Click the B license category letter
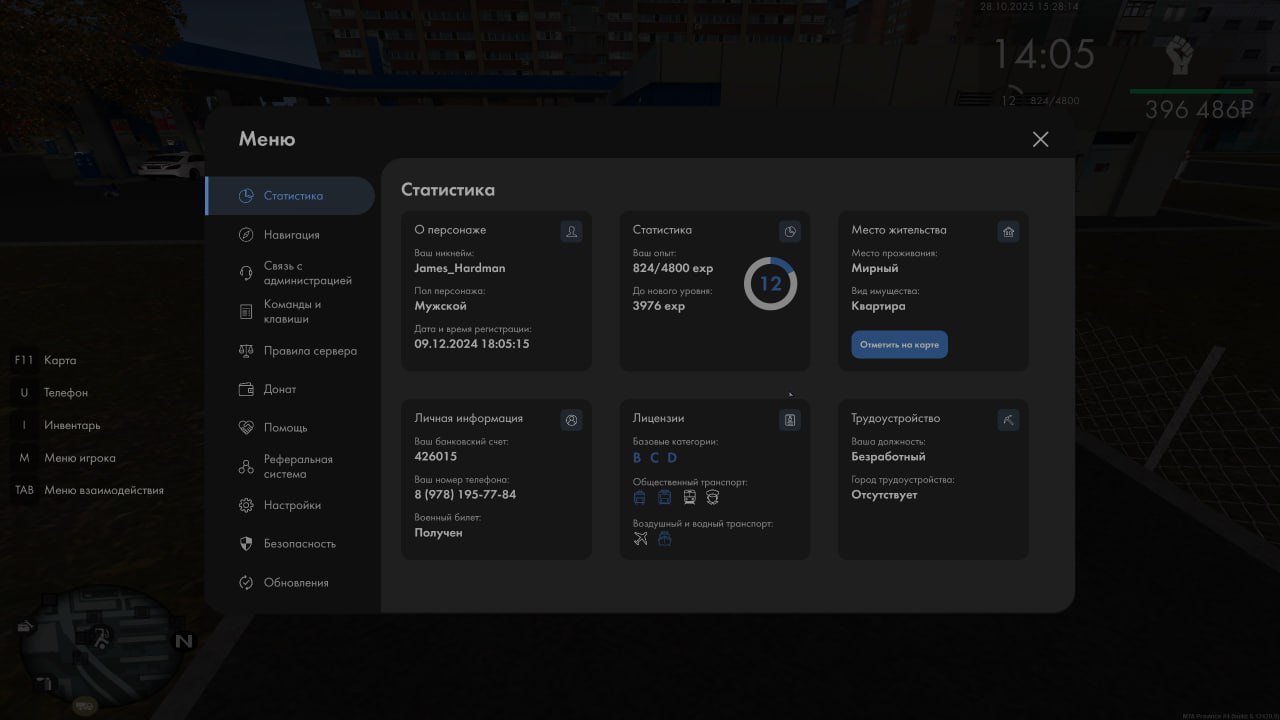 (x=637, y=458)
